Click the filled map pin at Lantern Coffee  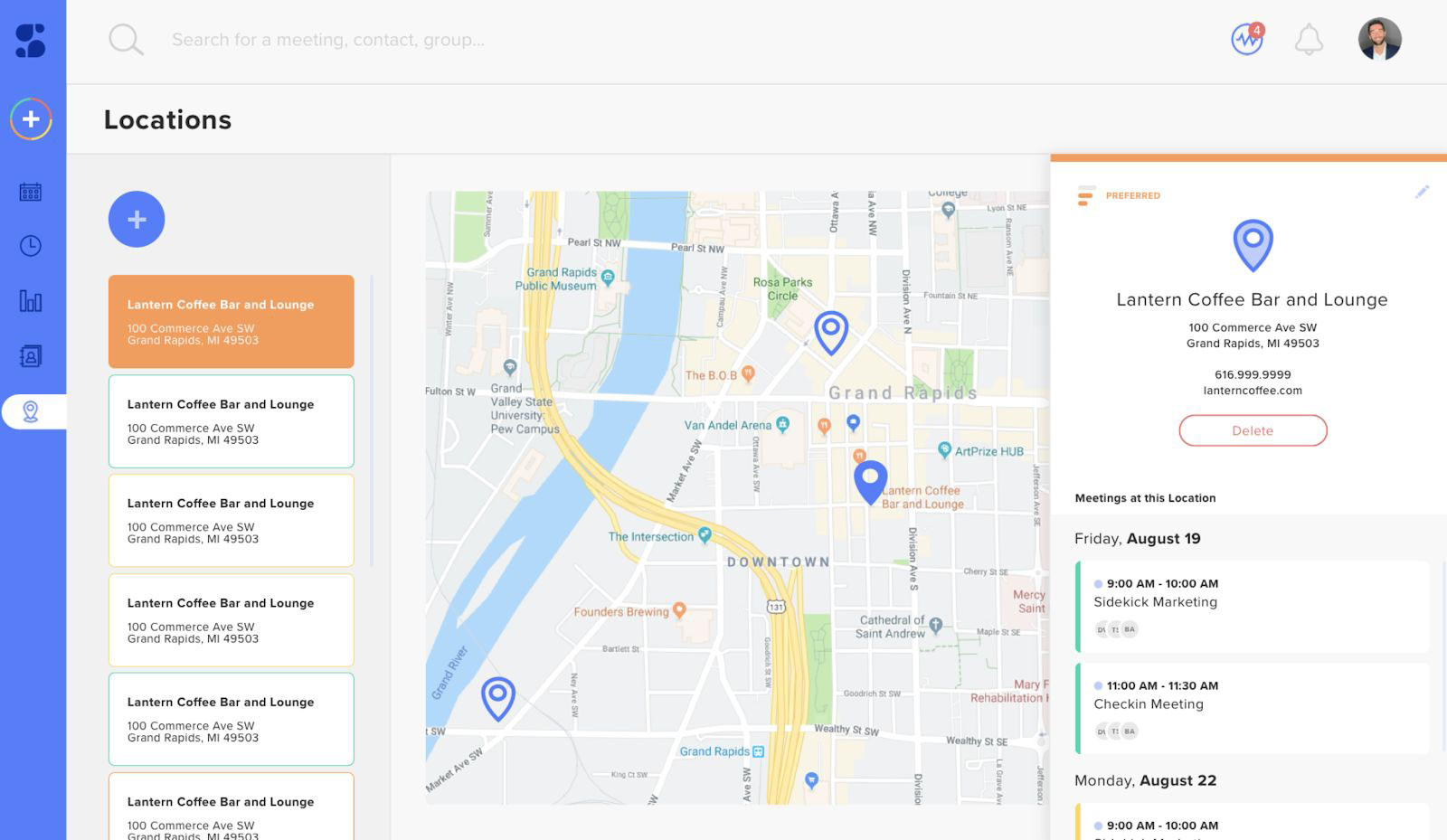point(870,483)
